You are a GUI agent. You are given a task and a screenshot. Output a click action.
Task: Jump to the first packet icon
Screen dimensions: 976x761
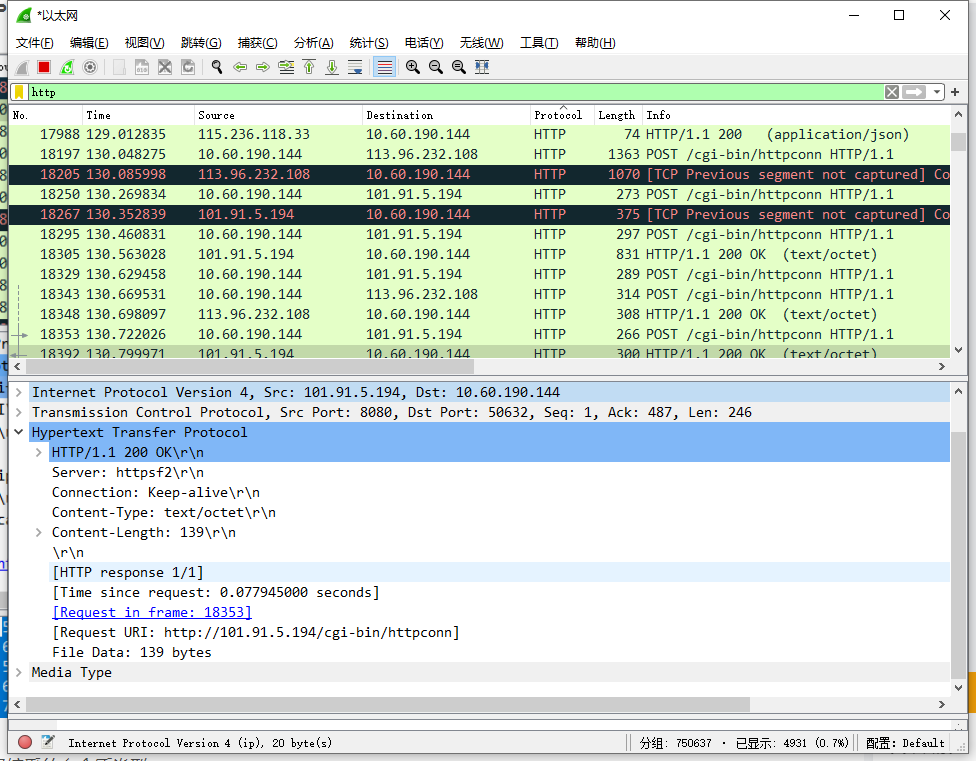tap(309, 67)
